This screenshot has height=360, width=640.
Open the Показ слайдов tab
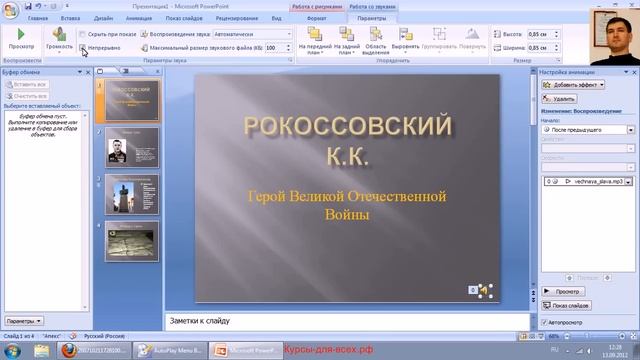184,18
